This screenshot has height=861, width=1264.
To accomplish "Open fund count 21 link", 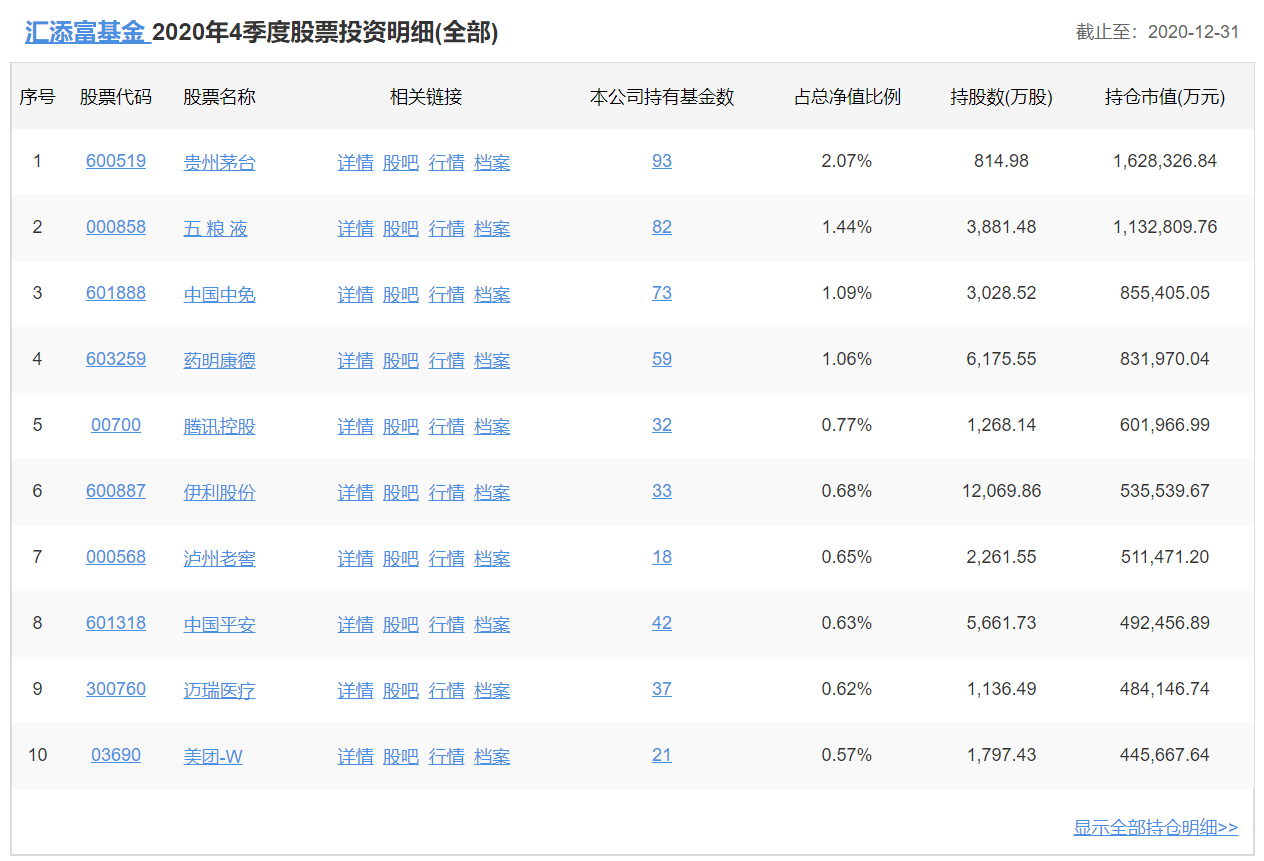I will click(662, 755).
